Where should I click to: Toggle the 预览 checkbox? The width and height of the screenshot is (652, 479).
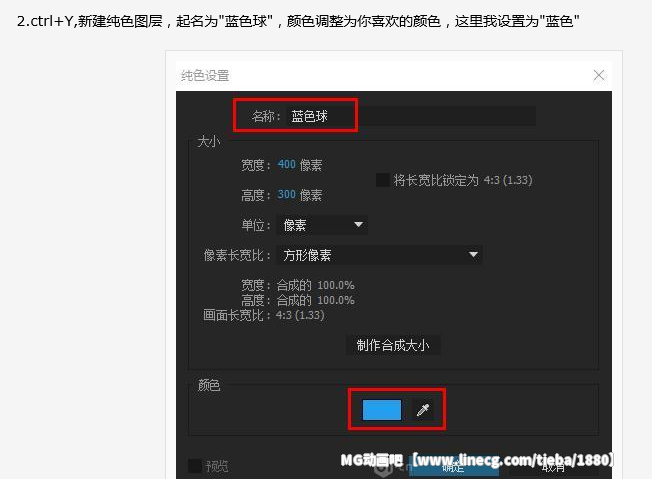(195, 466)
